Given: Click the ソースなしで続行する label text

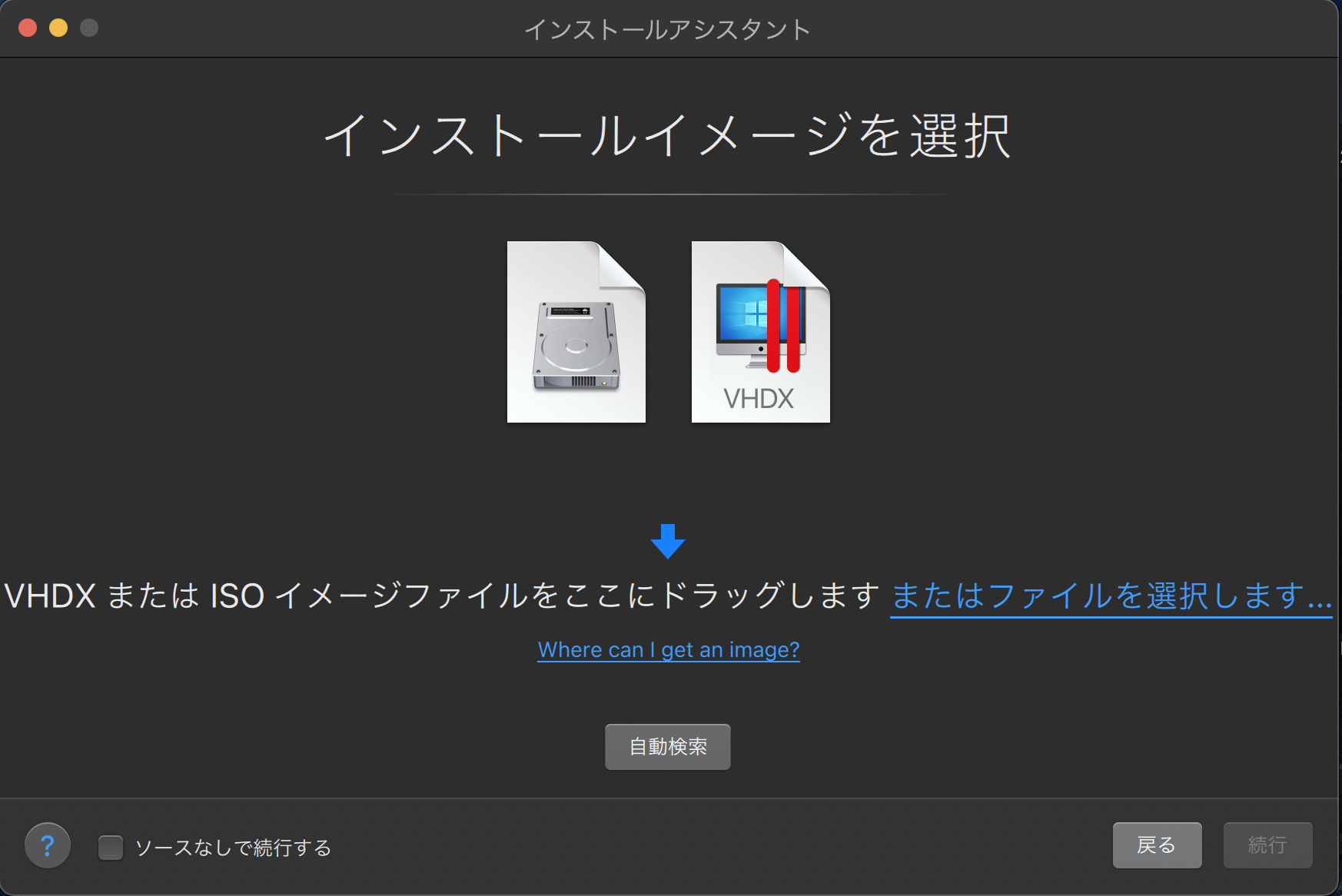Looking at the screenshot, I should [234, 848].
